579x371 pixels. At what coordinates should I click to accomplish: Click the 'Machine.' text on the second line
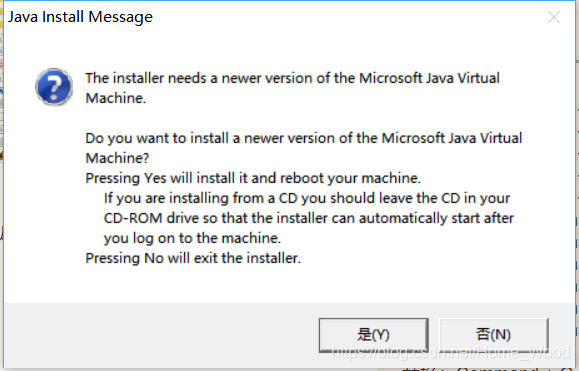[116, 98]
